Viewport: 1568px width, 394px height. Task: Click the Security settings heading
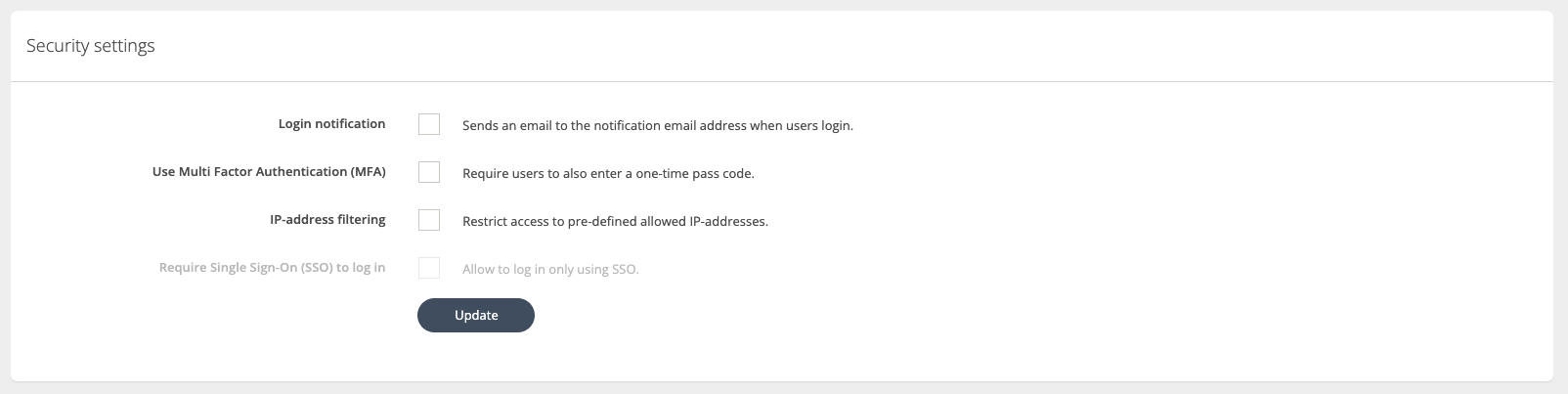coord(91,46)
